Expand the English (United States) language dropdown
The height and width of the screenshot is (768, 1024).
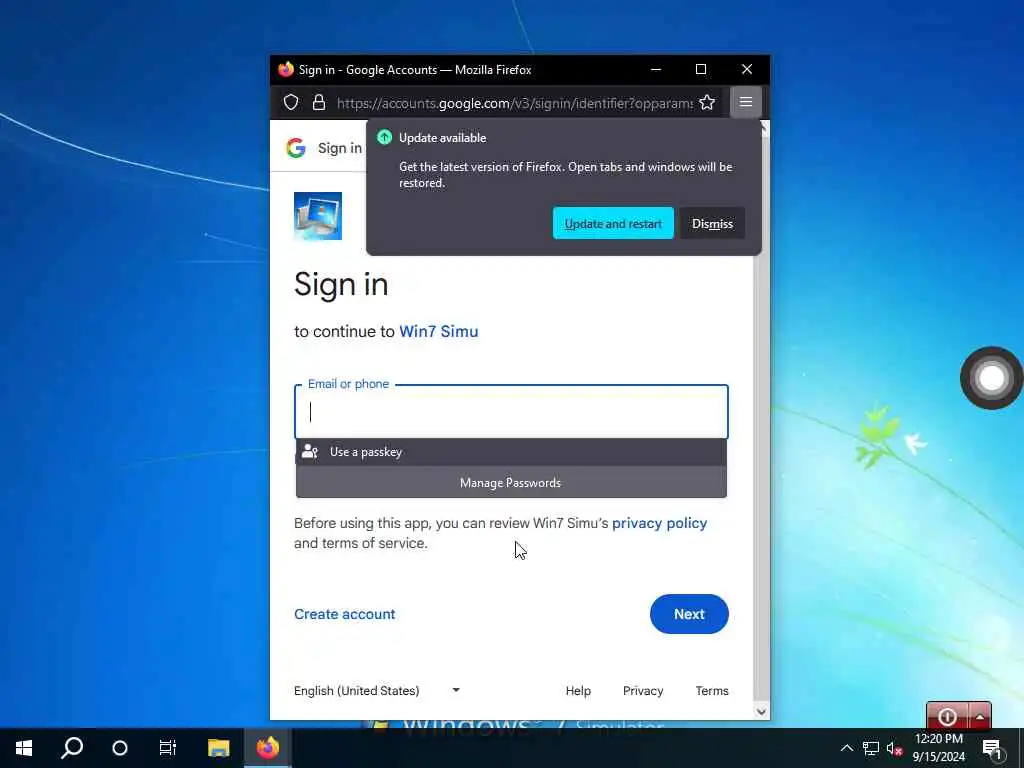377,690
